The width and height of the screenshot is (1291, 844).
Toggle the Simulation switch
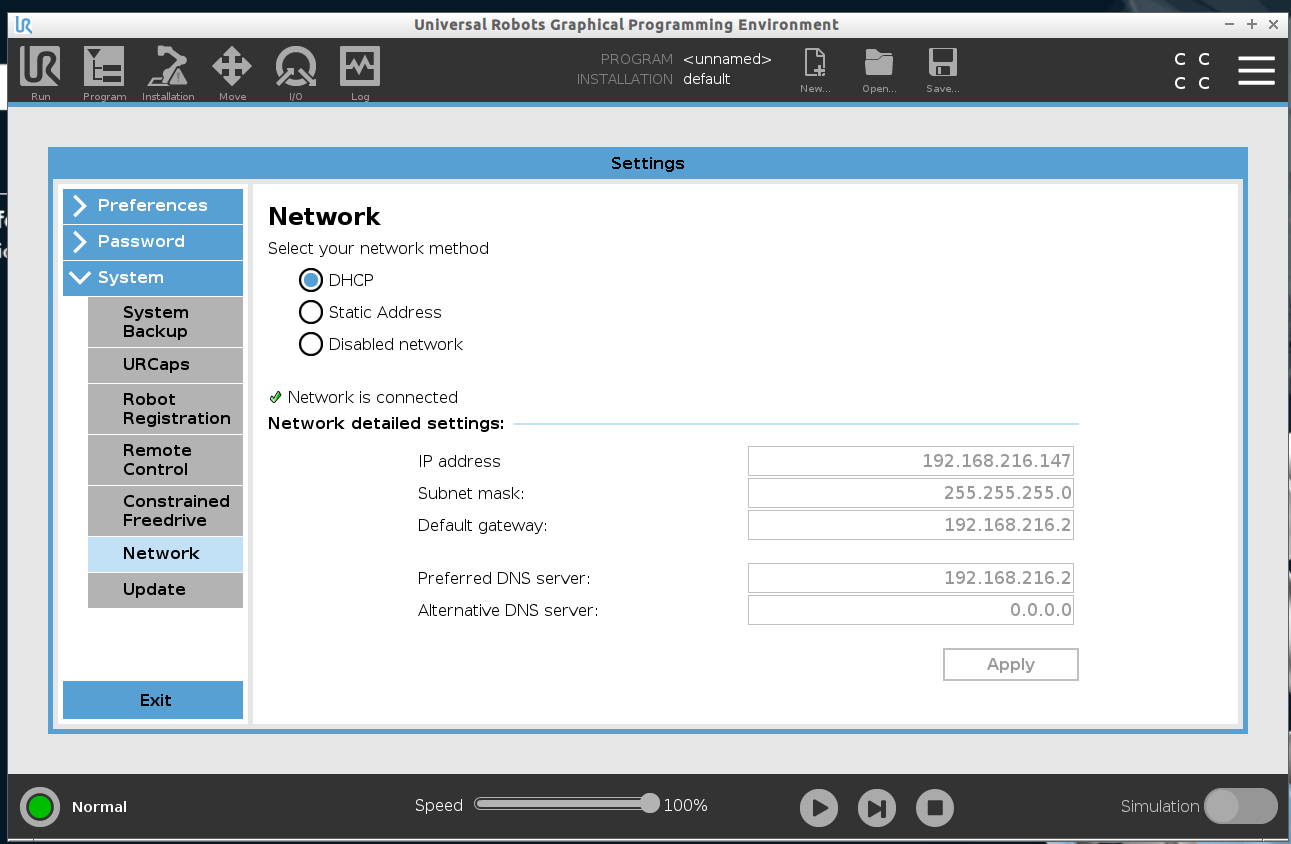pyautogui.click(x=1241, y=806)
